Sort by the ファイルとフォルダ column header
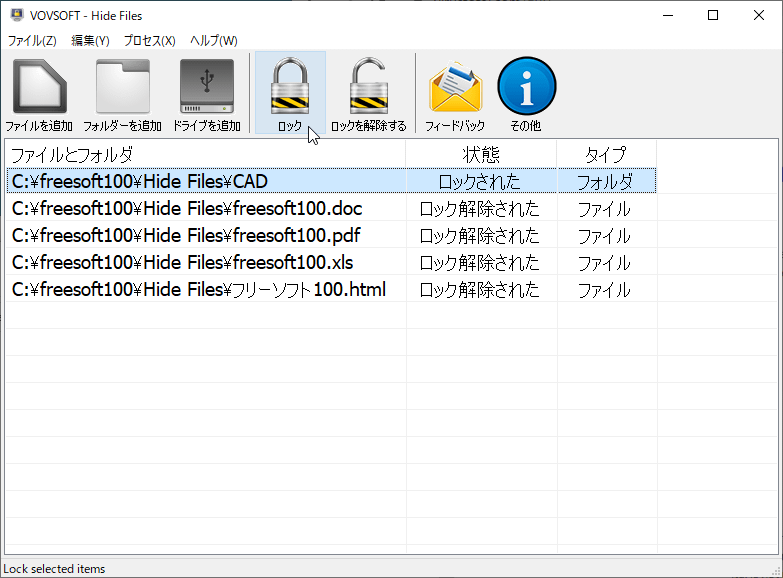 click(x=205, y=154)
